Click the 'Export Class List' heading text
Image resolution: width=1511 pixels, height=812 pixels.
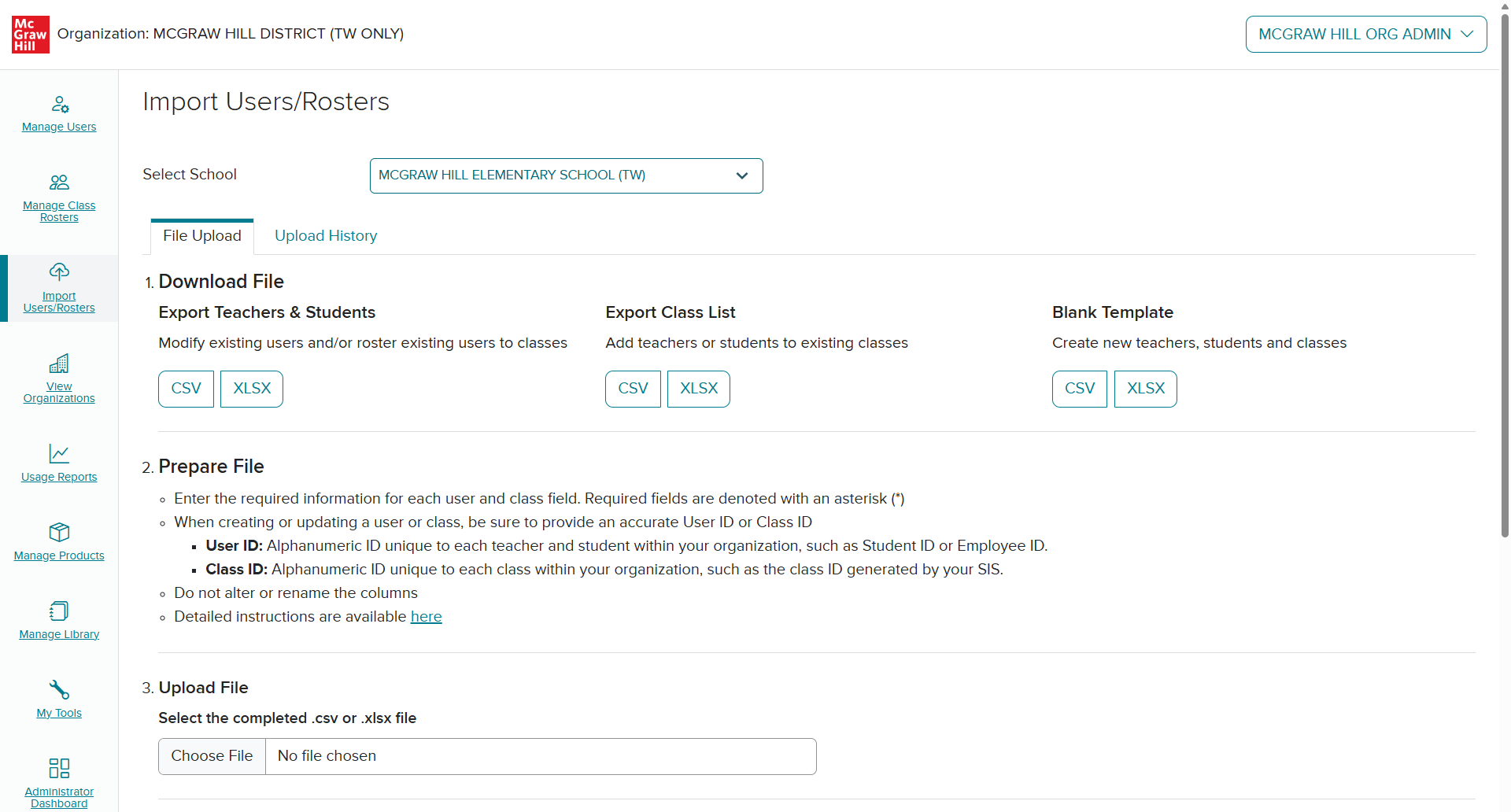(x=671, y=312)
